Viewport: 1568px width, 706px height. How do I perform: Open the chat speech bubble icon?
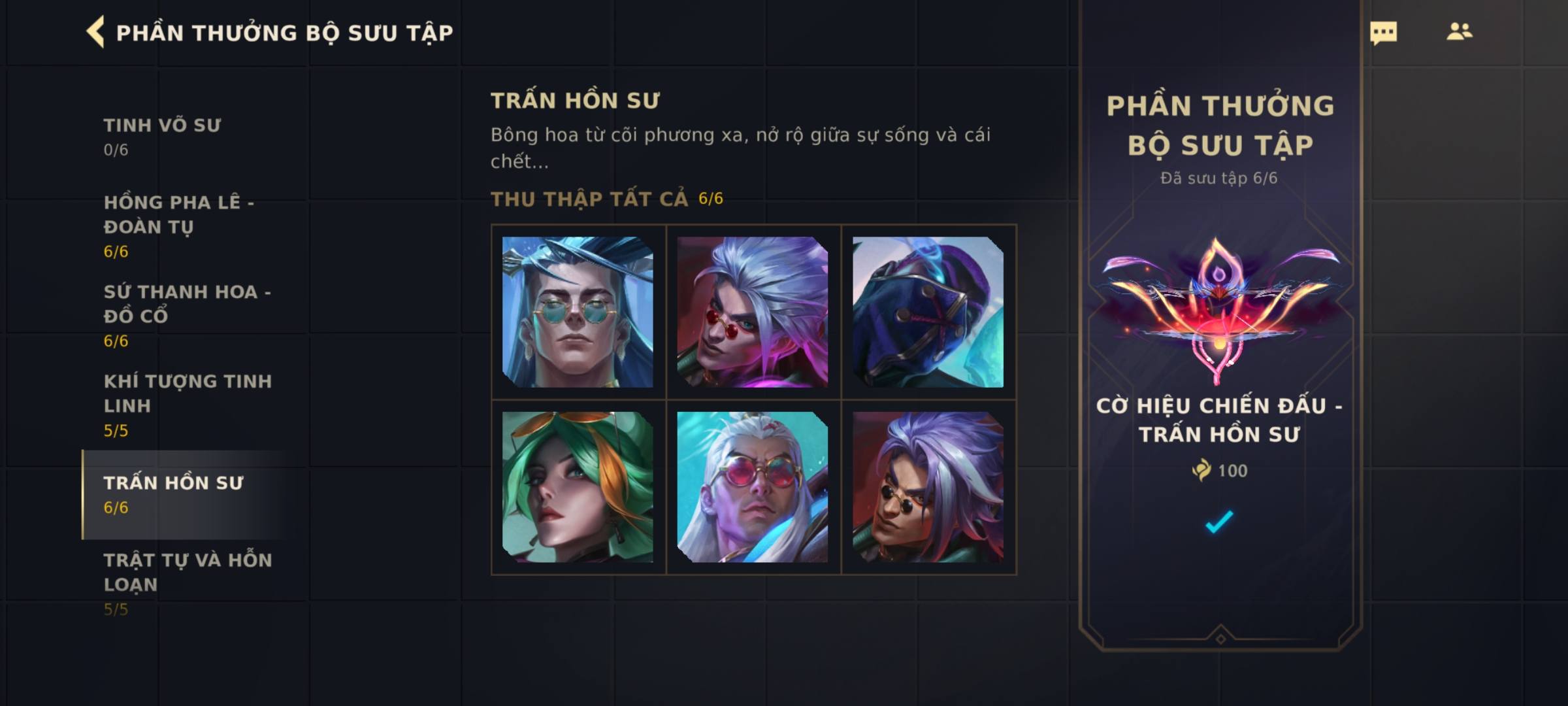[x=1383, y=33]
